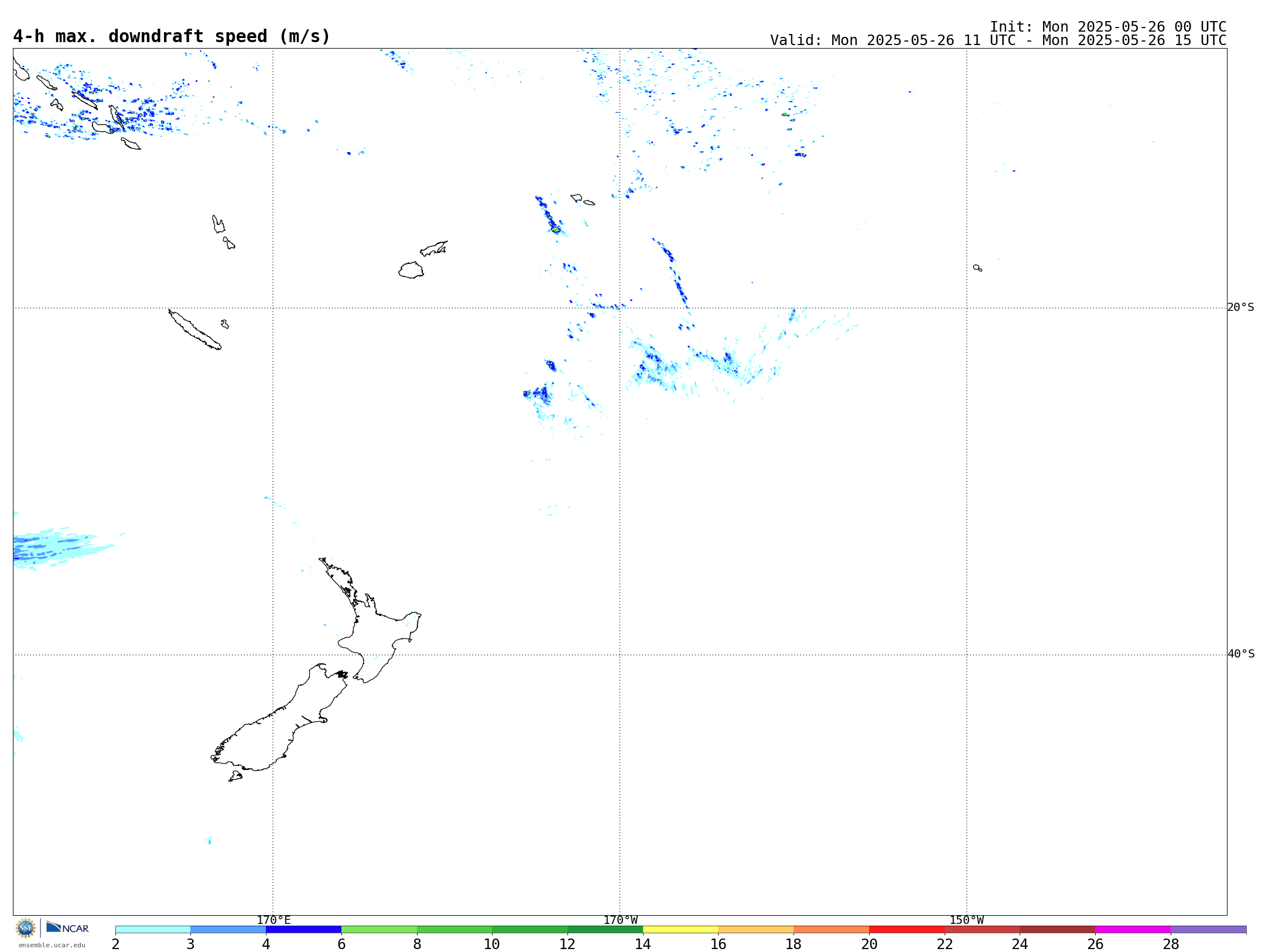Click the NSF logo icon

[x=26, y=928]
